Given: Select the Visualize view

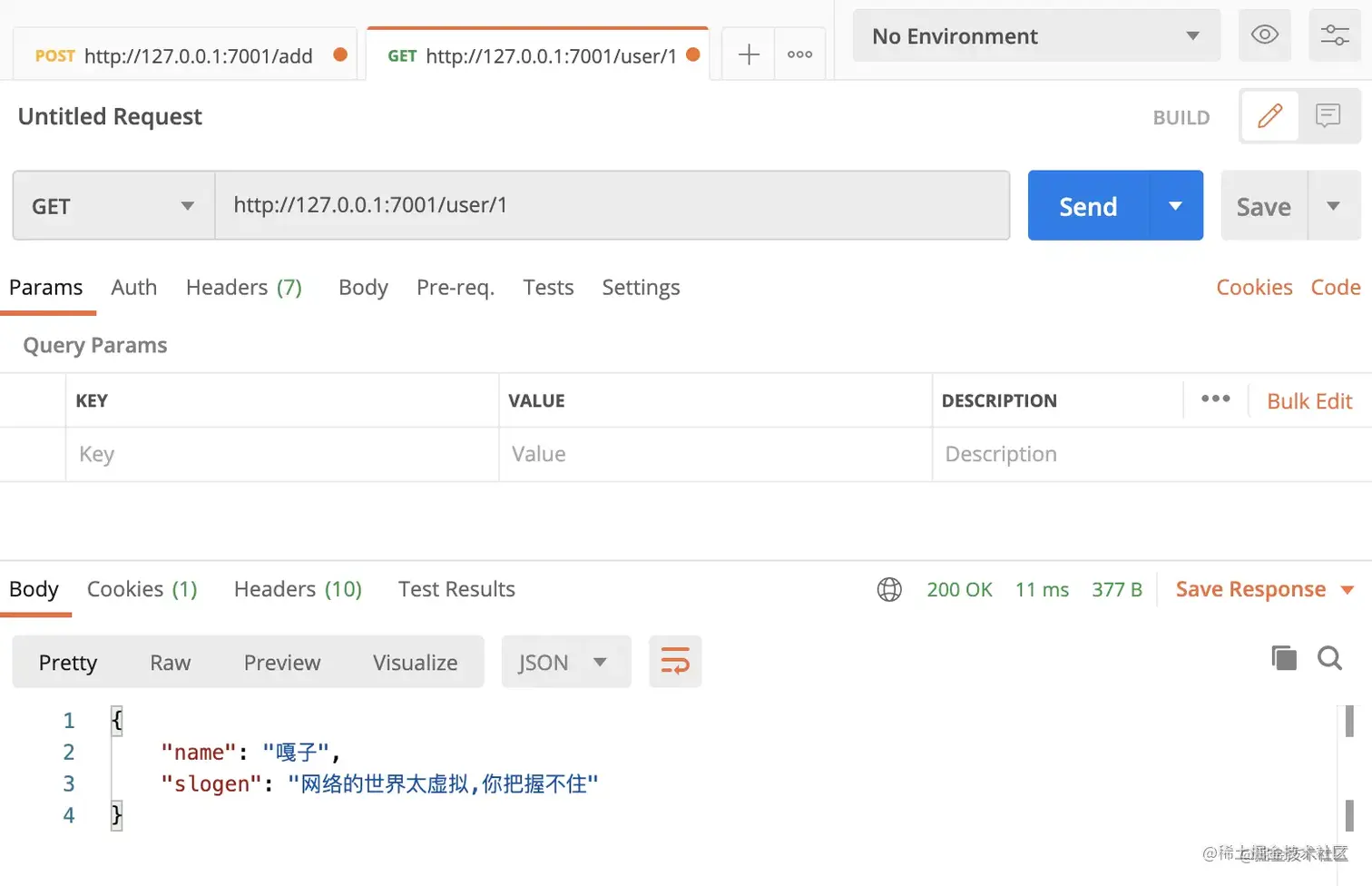Looking at the screenshot, I should coord(415,663).
